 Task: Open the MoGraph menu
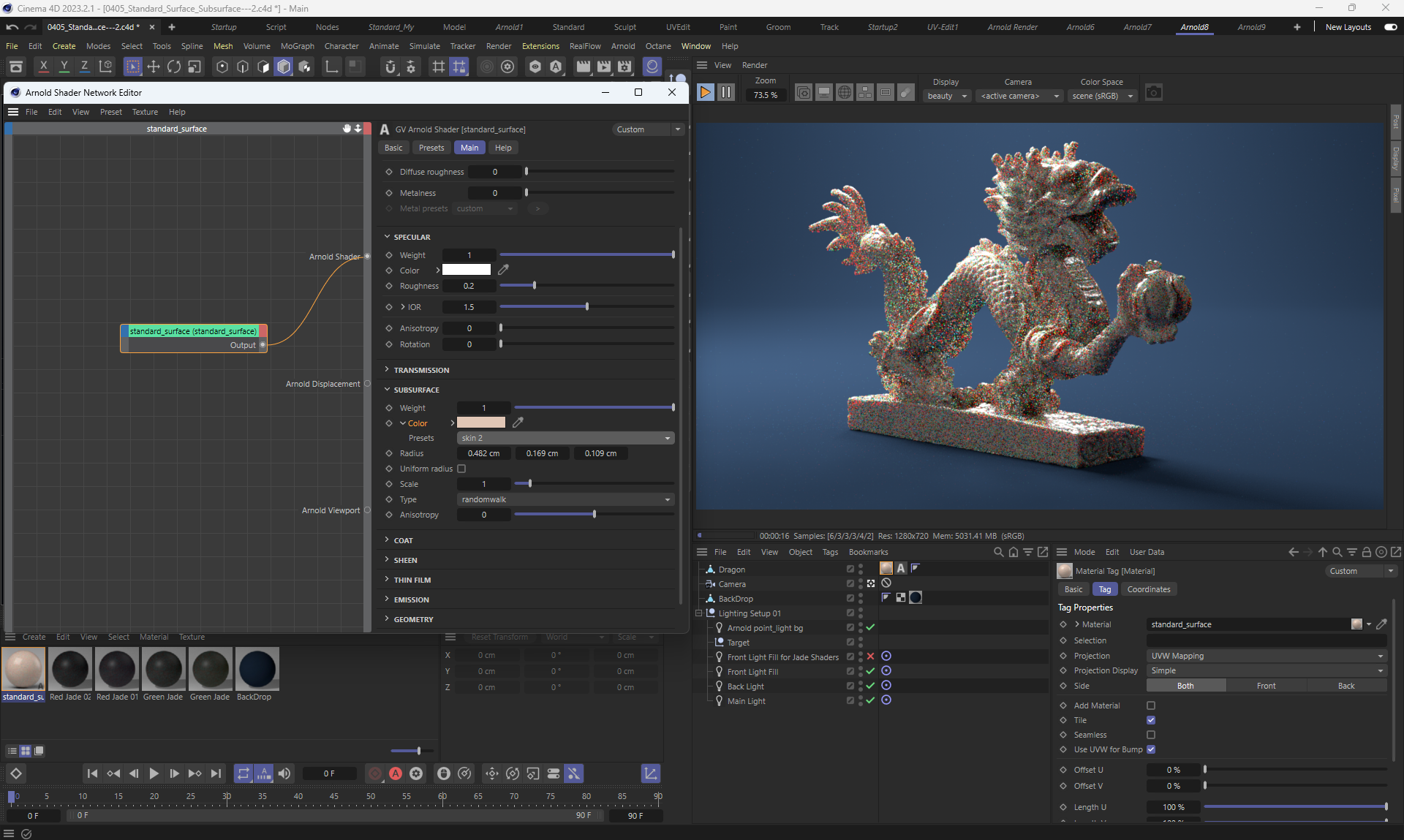297,46
